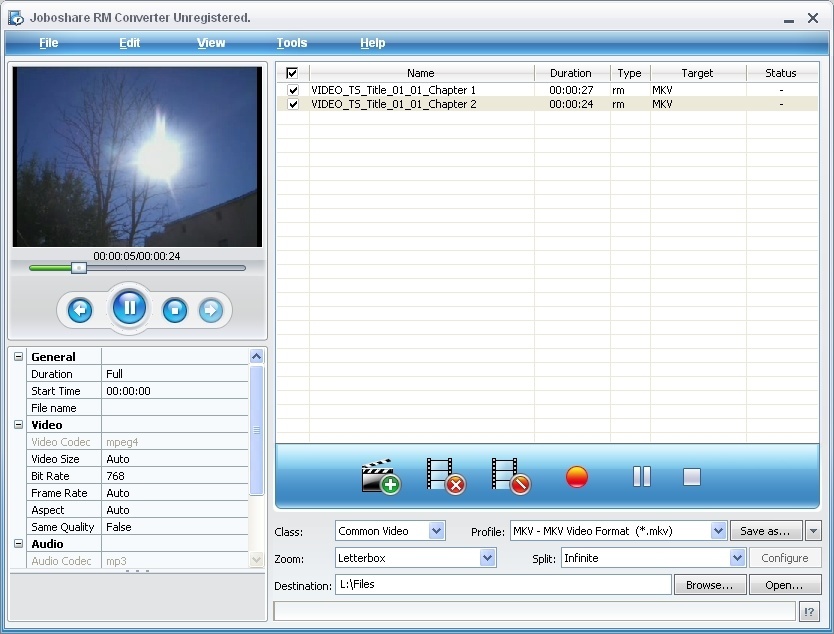Click the Stop conversion square icon
This screenshot has height=634, width=834.
pyautogui.click(x=692, y=477)
